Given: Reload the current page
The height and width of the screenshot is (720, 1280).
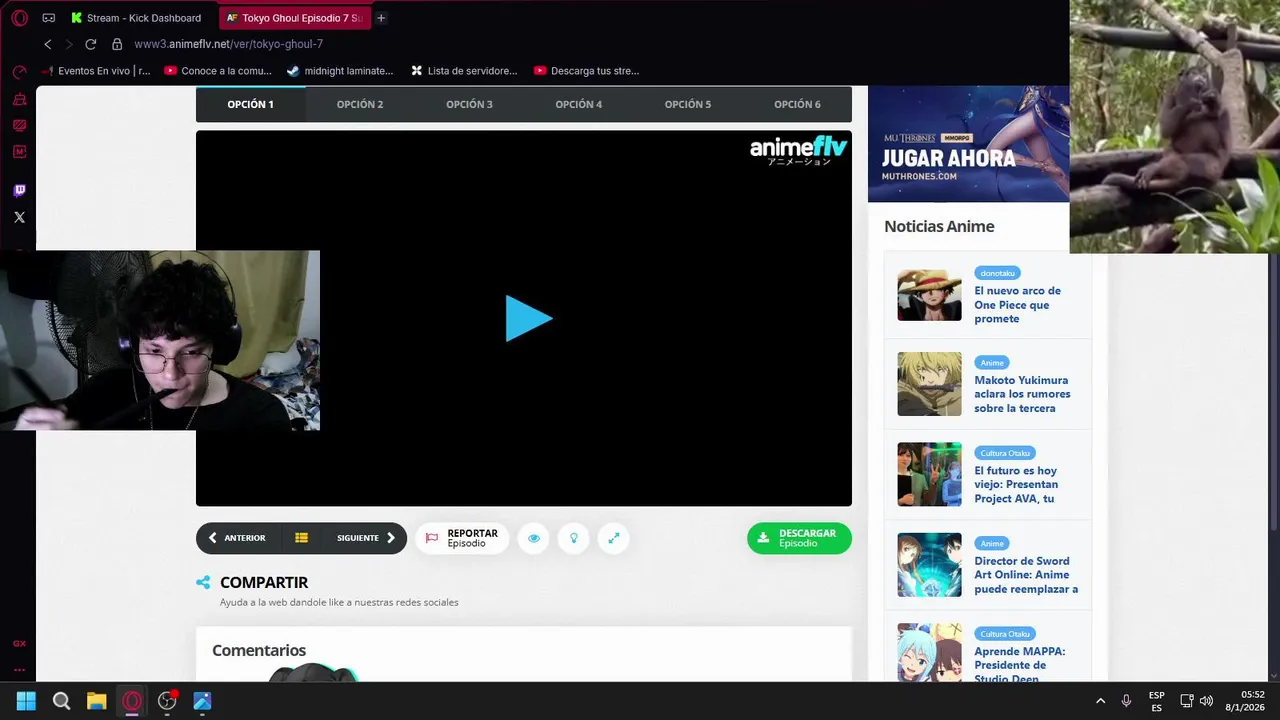Looking at the screenshot, I should (90, 44).
